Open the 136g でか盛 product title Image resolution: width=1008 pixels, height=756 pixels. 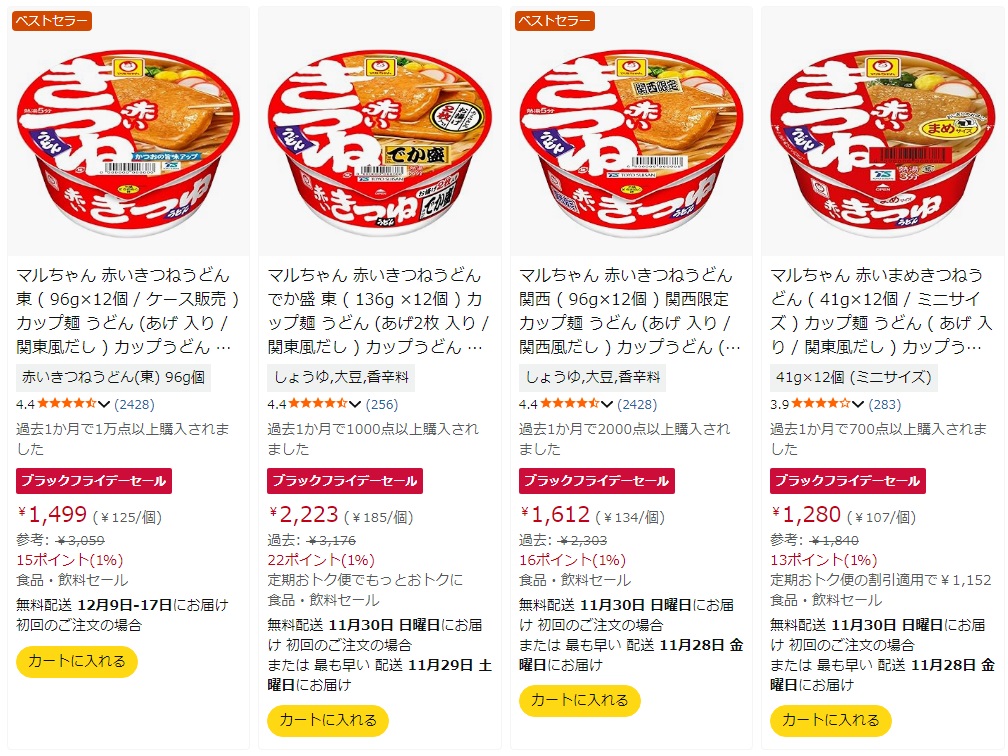(375, 311)
